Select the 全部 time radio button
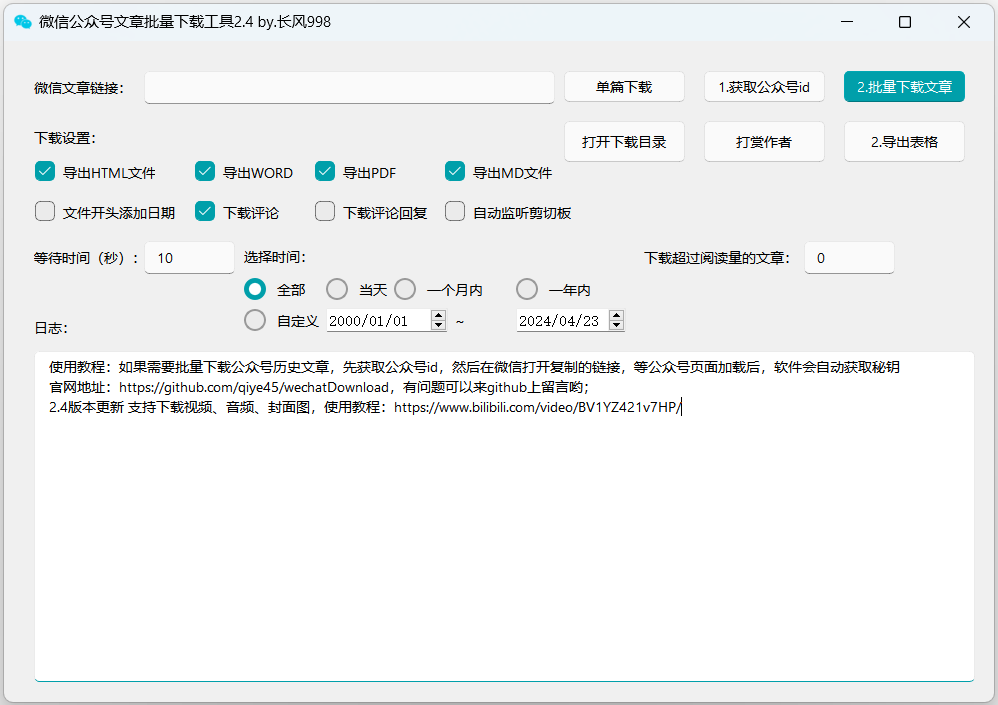The width and height of the screenshot is (998, 705). [x=255, y=290]
